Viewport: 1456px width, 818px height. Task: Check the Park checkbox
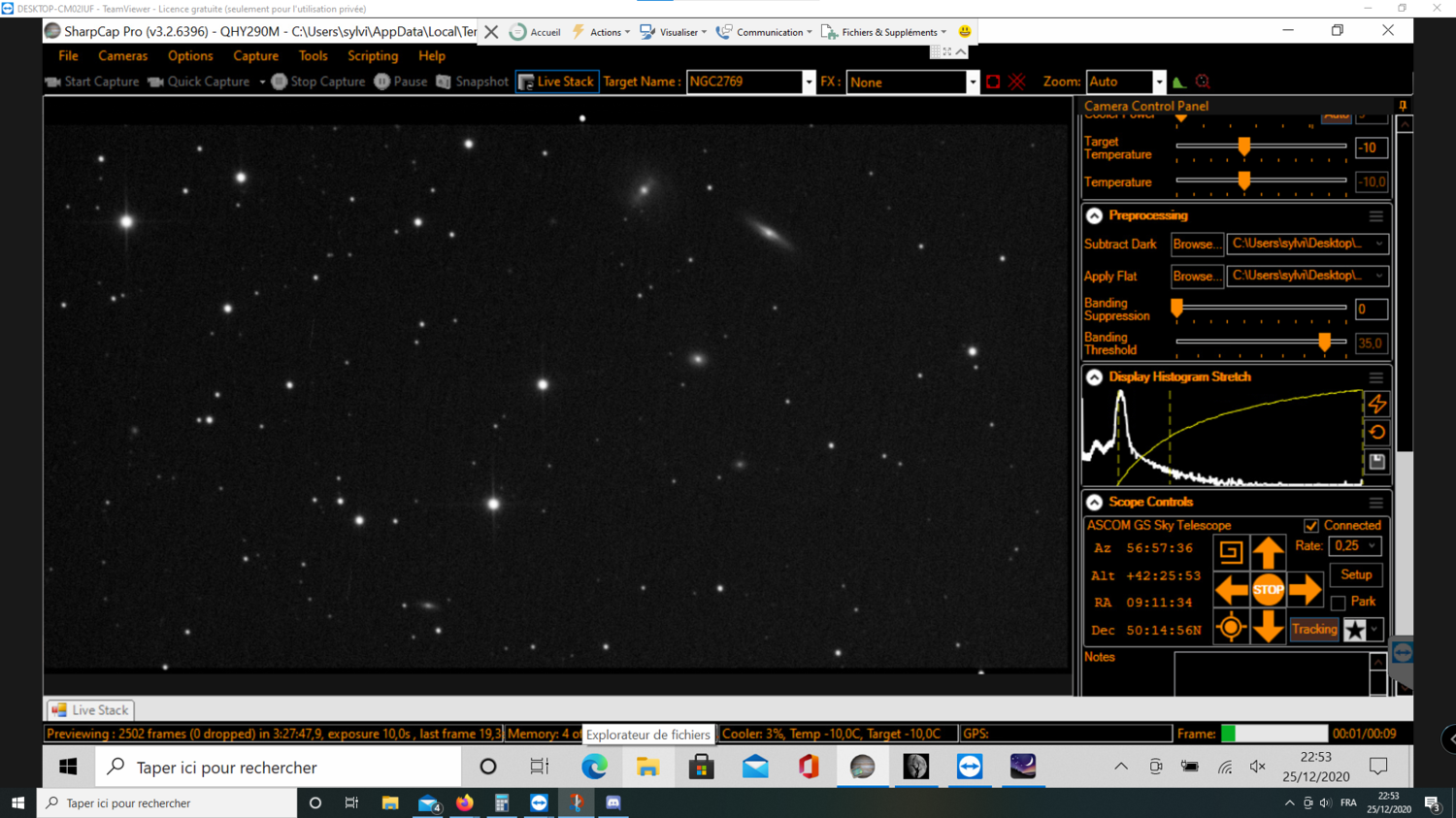click(1339, 603)
